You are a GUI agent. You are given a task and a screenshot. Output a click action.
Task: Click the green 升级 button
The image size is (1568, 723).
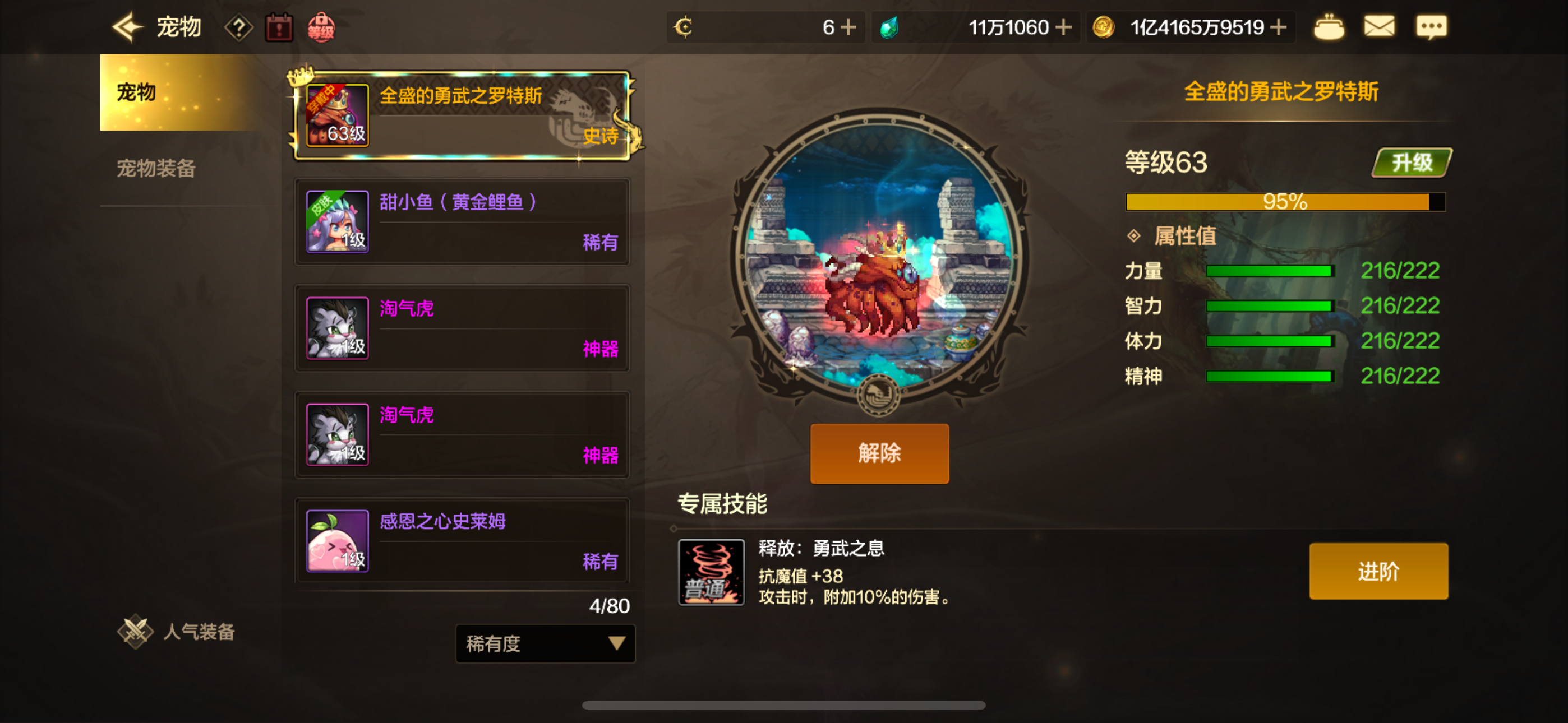click(1412, 163)
